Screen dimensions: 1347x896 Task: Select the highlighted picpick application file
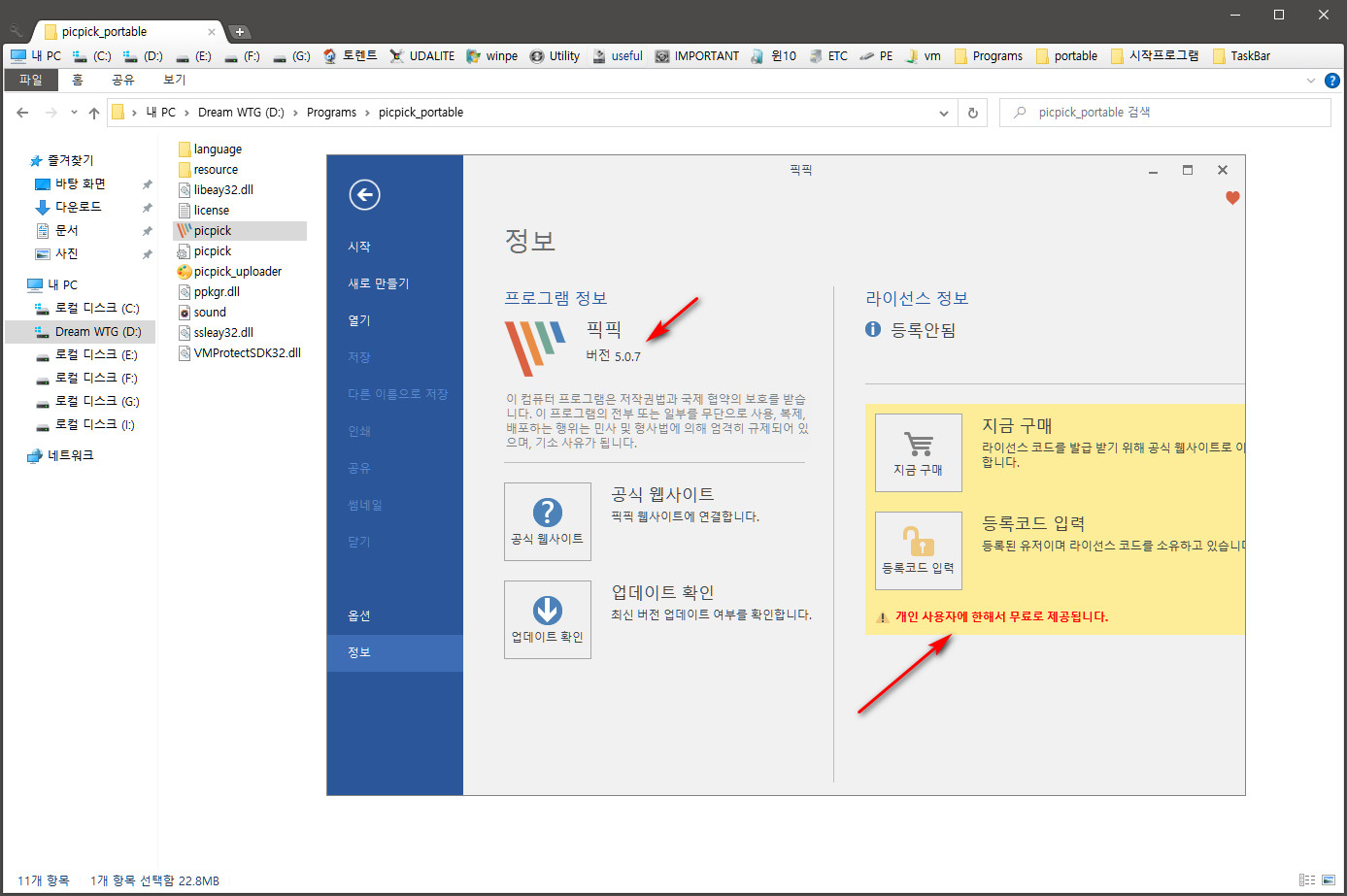pos(240,231)
